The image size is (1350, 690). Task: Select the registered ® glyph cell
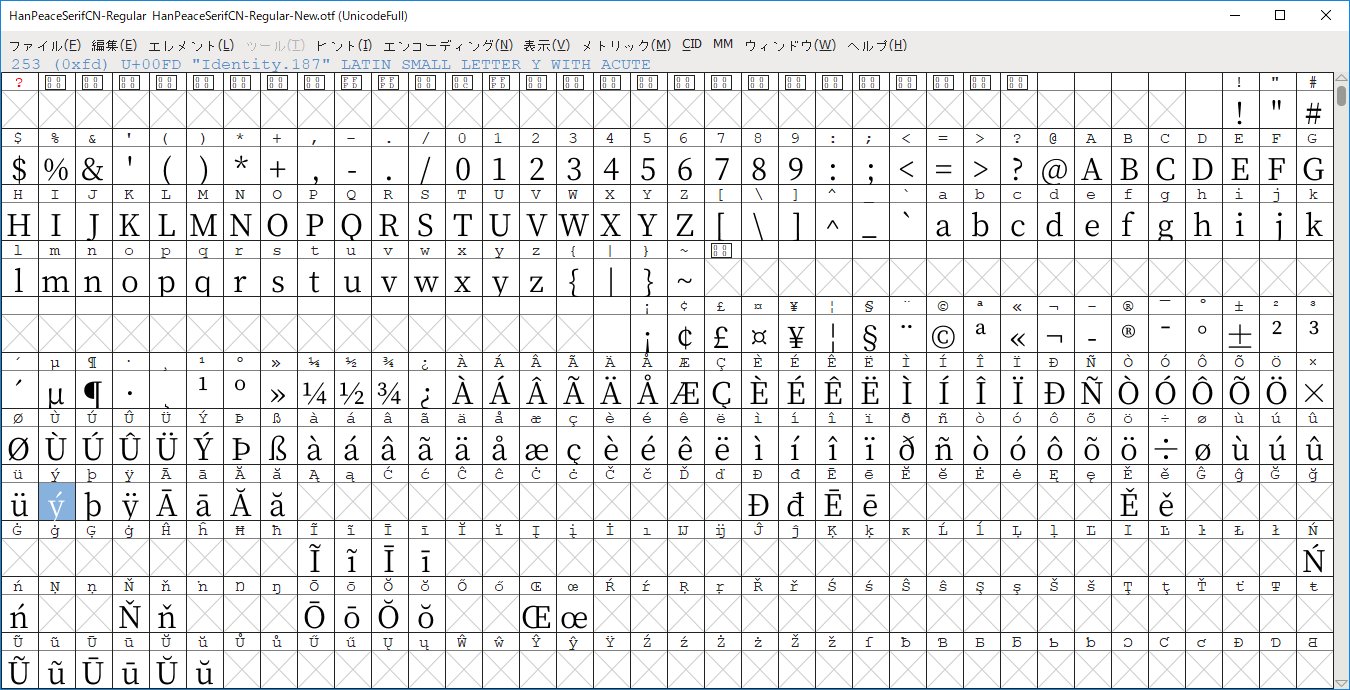click(x=1128, y=335)
